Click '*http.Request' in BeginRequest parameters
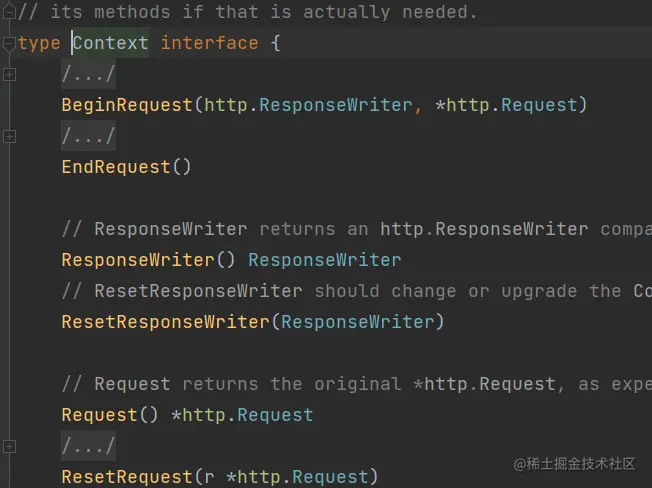 coord(506,105)
